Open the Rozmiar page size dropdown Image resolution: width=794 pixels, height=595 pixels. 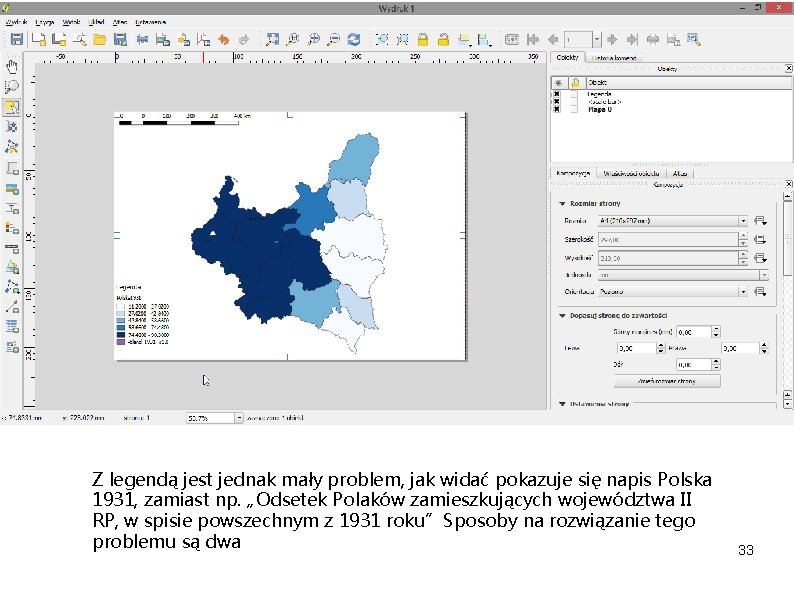(x=672, y=221)
